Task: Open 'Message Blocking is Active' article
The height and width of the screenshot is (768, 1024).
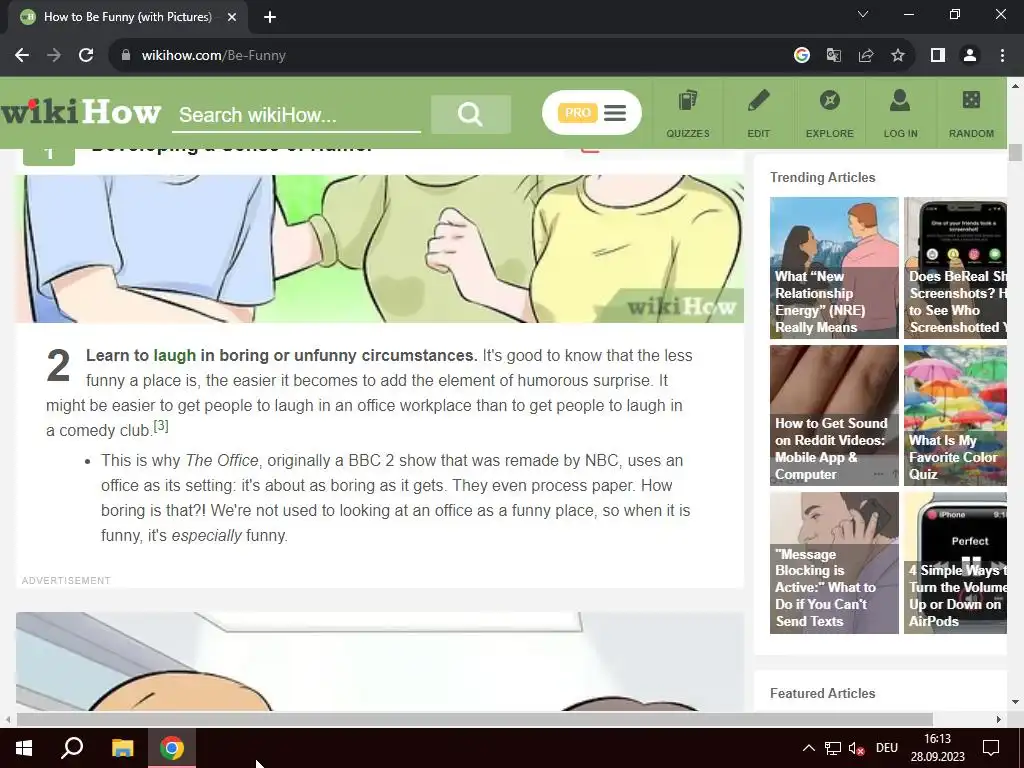Action: click(834, 563)
